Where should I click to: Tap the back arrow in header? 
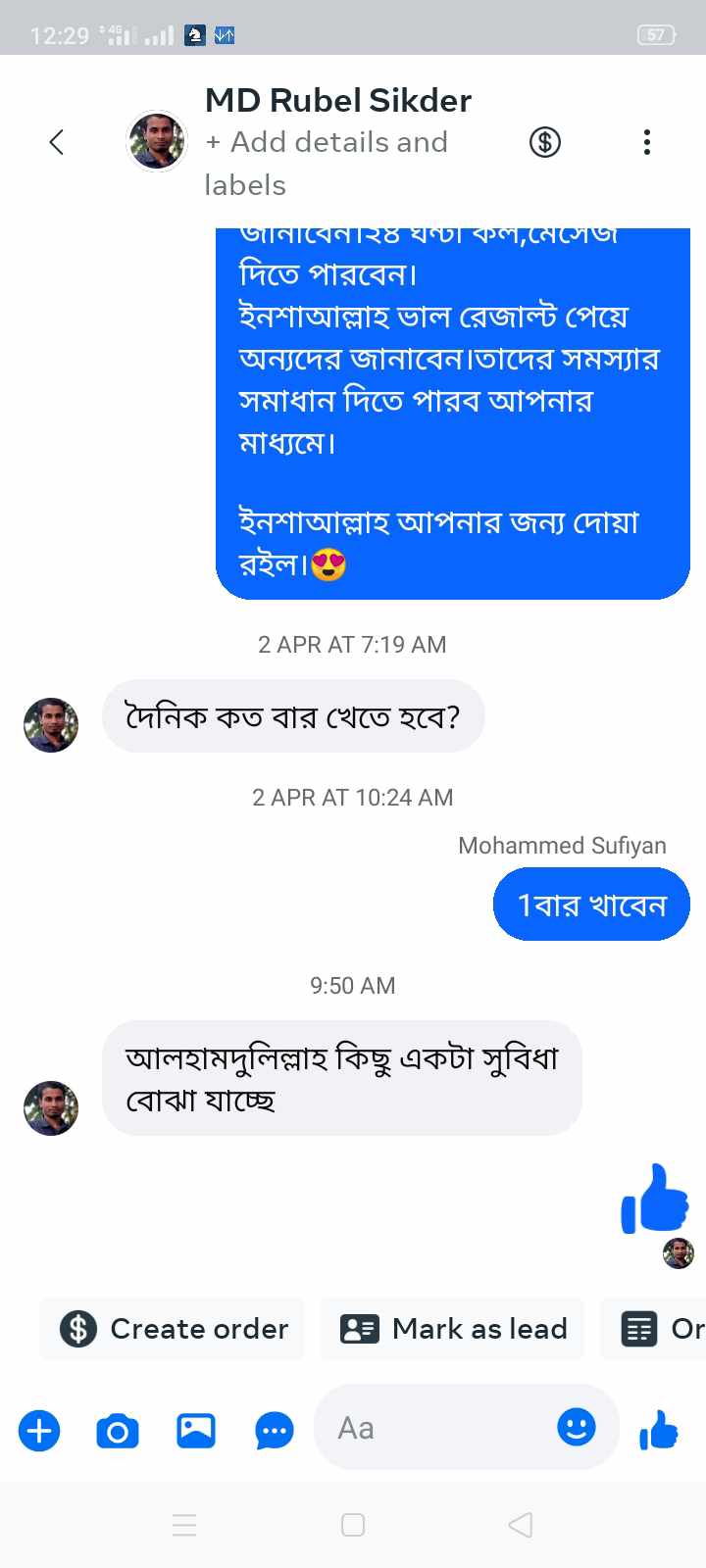pos(57,142)
